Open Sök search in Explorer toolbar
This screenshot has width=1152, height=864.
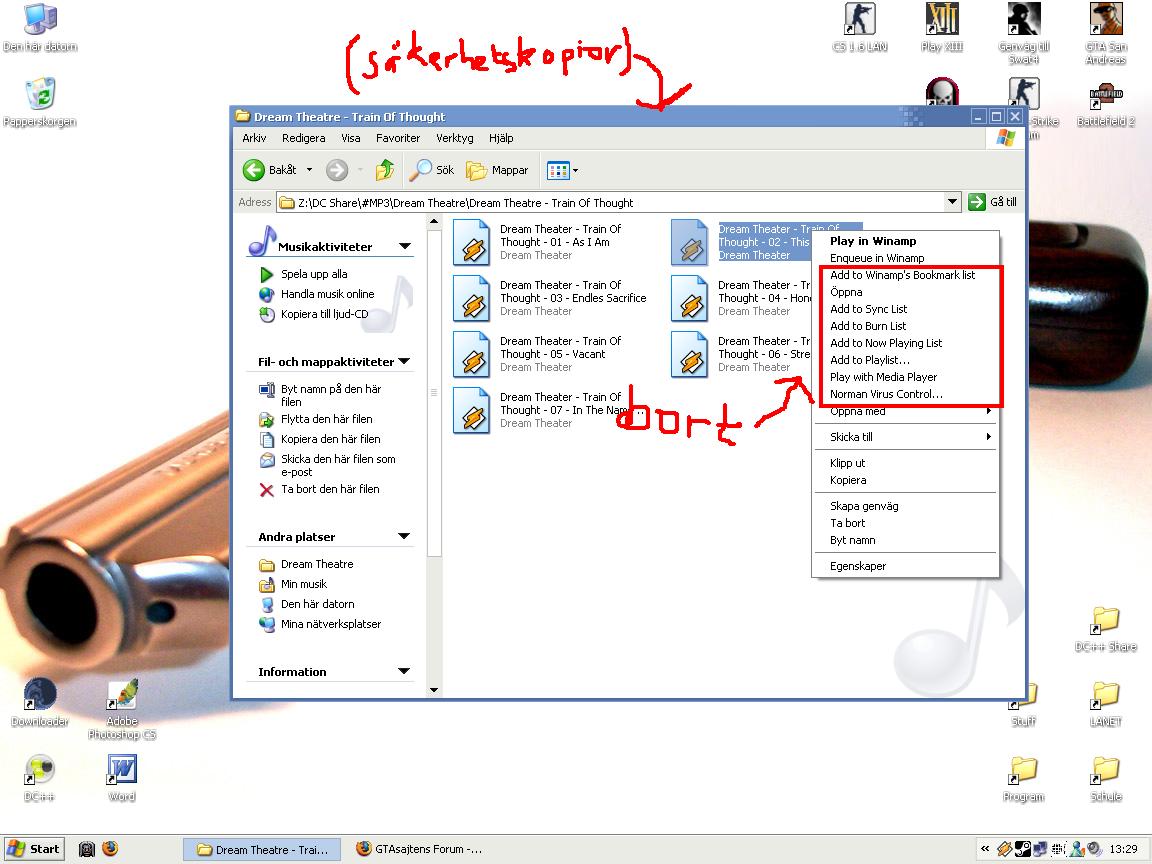(x=432, y=170)
